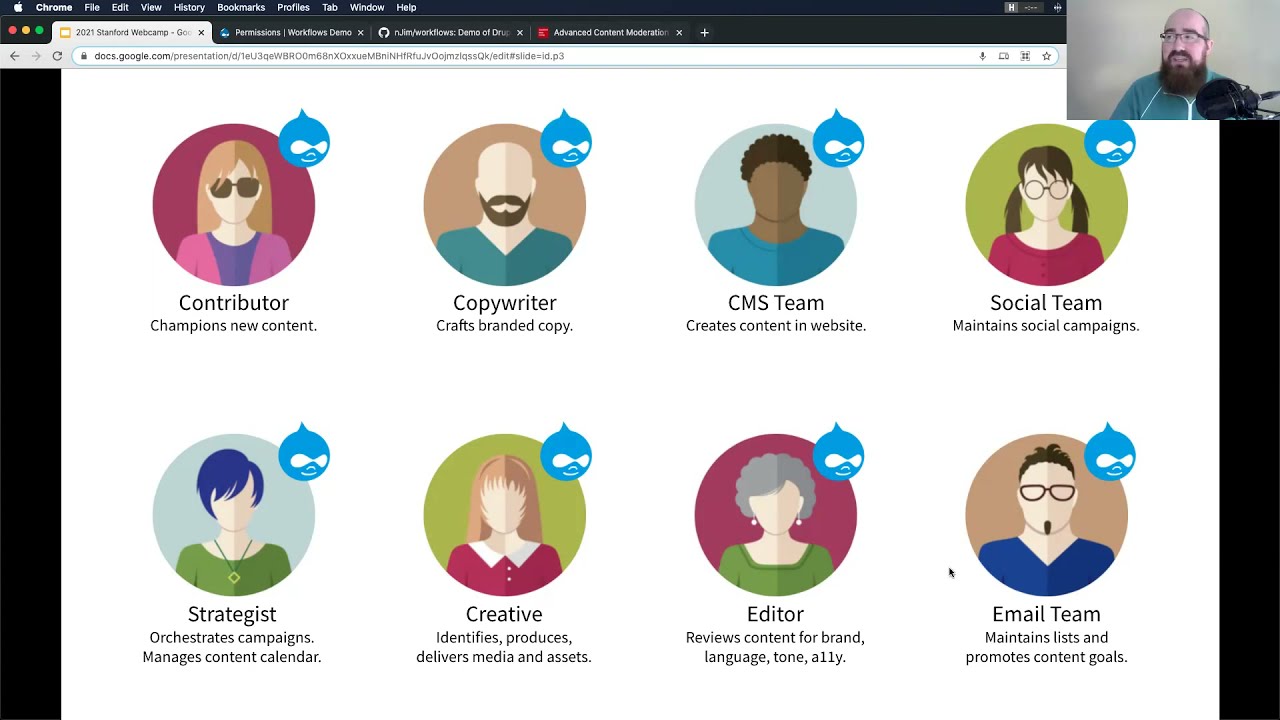Click "Champions new content." text
1280x720 pixels.
pyautogui.click(x=233, y=326)
